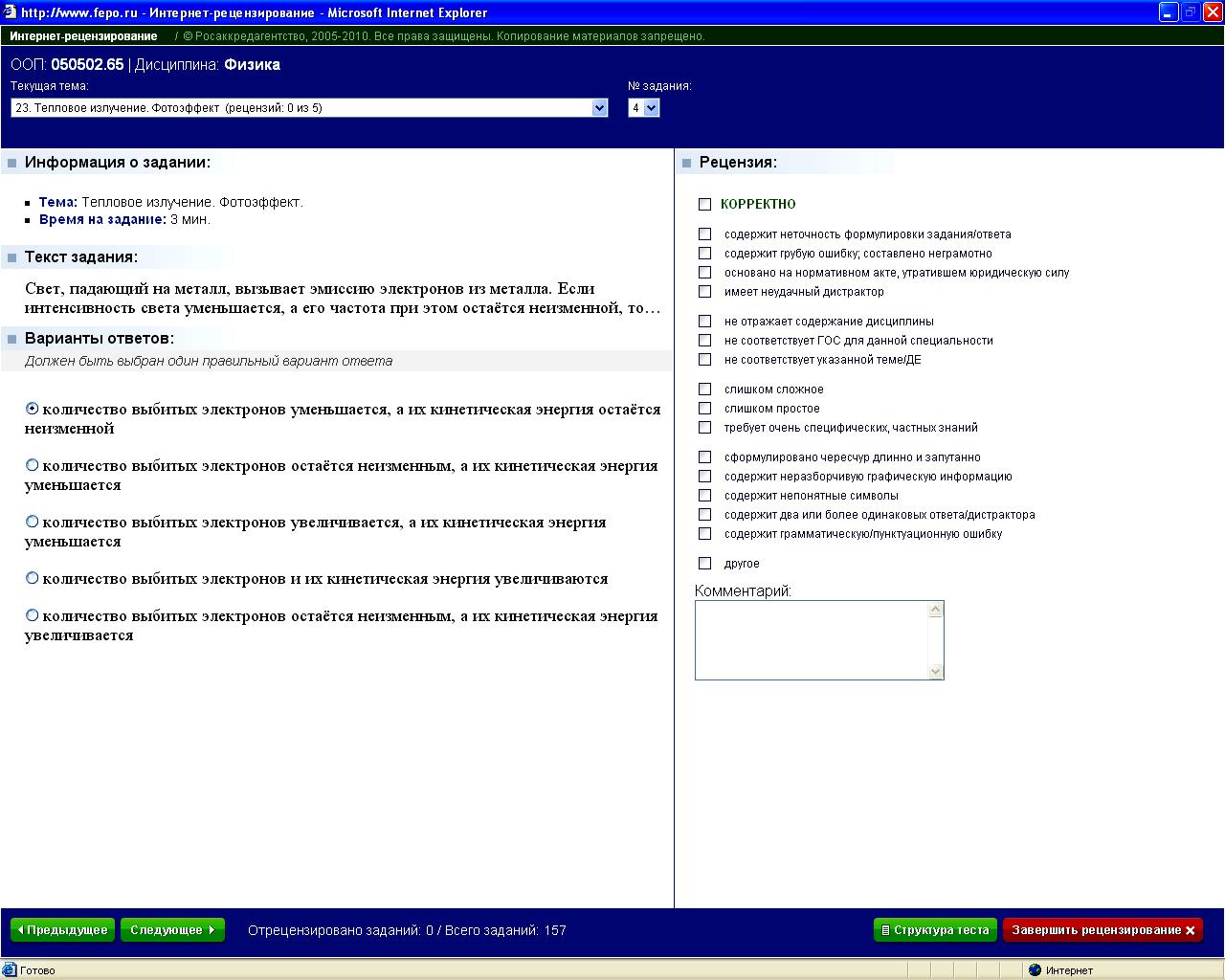The width and height of the screenshot is (1225, 980).
Task: Check 'имеет неудачный дистрактор'
Action: pos(705,291)
